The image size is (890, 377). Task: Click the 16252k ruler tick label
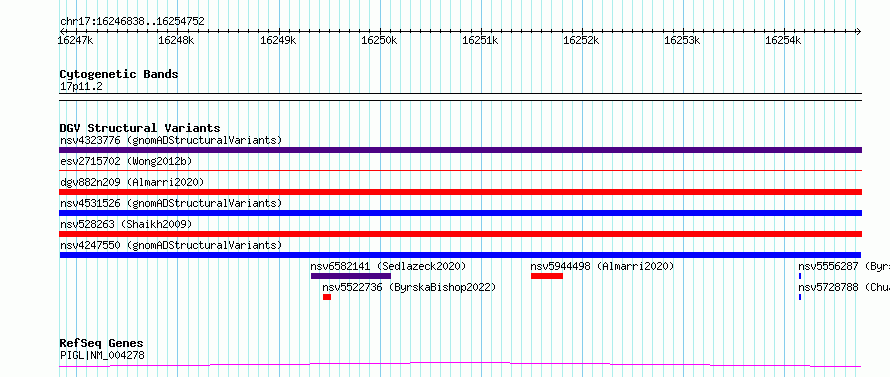pos(581,40)
